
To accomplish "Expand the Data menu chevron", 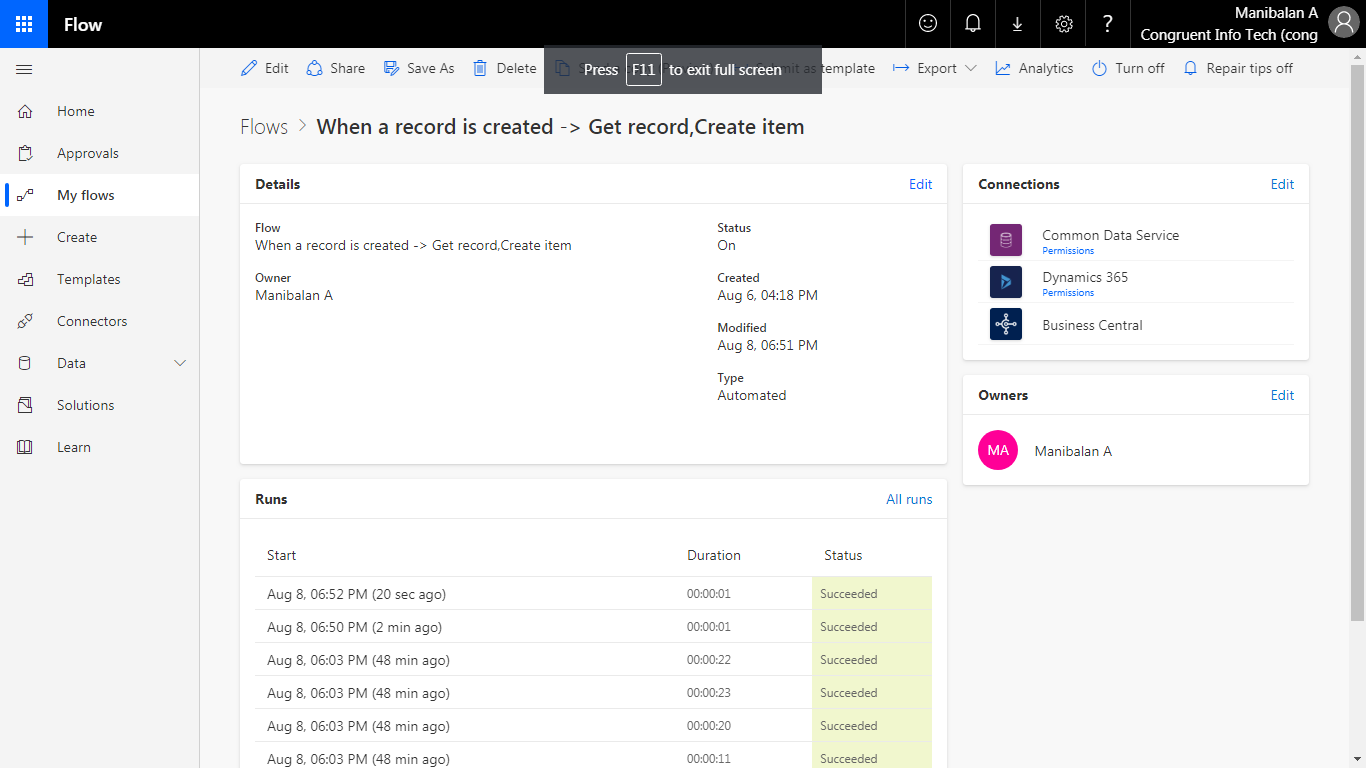I will (180, 363).
